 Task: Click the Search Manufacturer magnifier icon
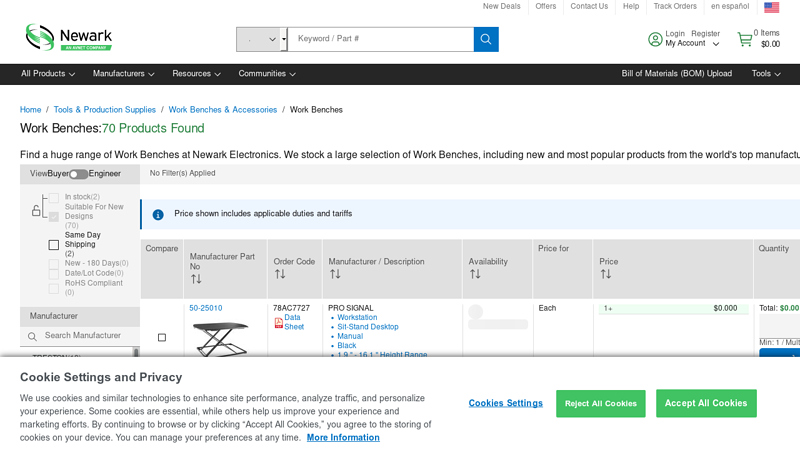[32, 336]
